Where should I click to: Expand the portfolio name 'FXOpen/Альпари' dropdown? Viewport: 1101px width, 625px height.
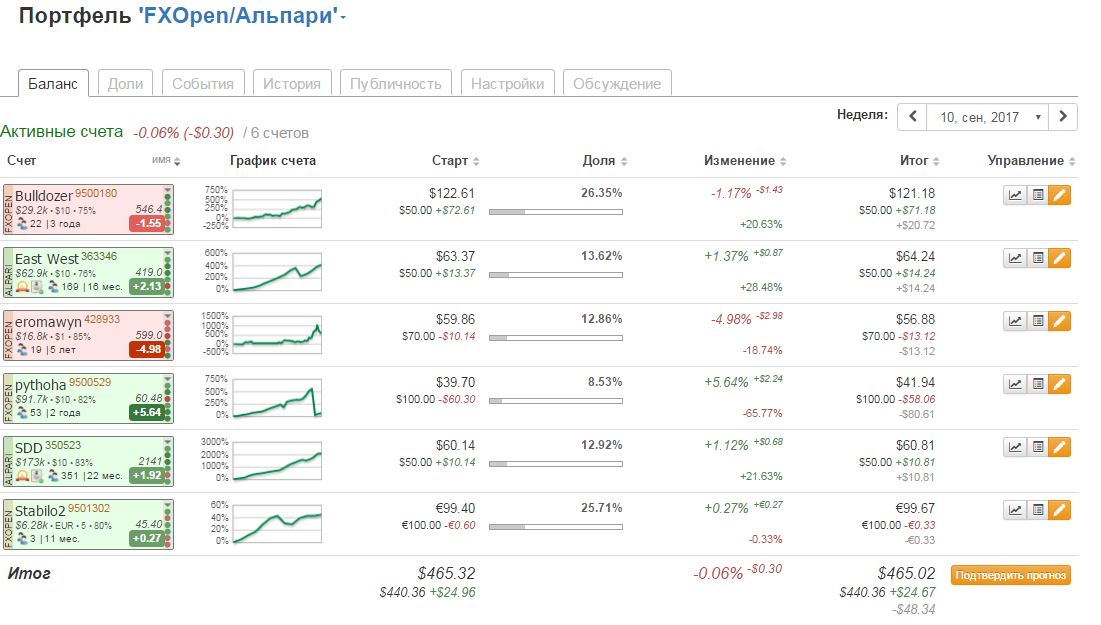[x=343, y=17]
